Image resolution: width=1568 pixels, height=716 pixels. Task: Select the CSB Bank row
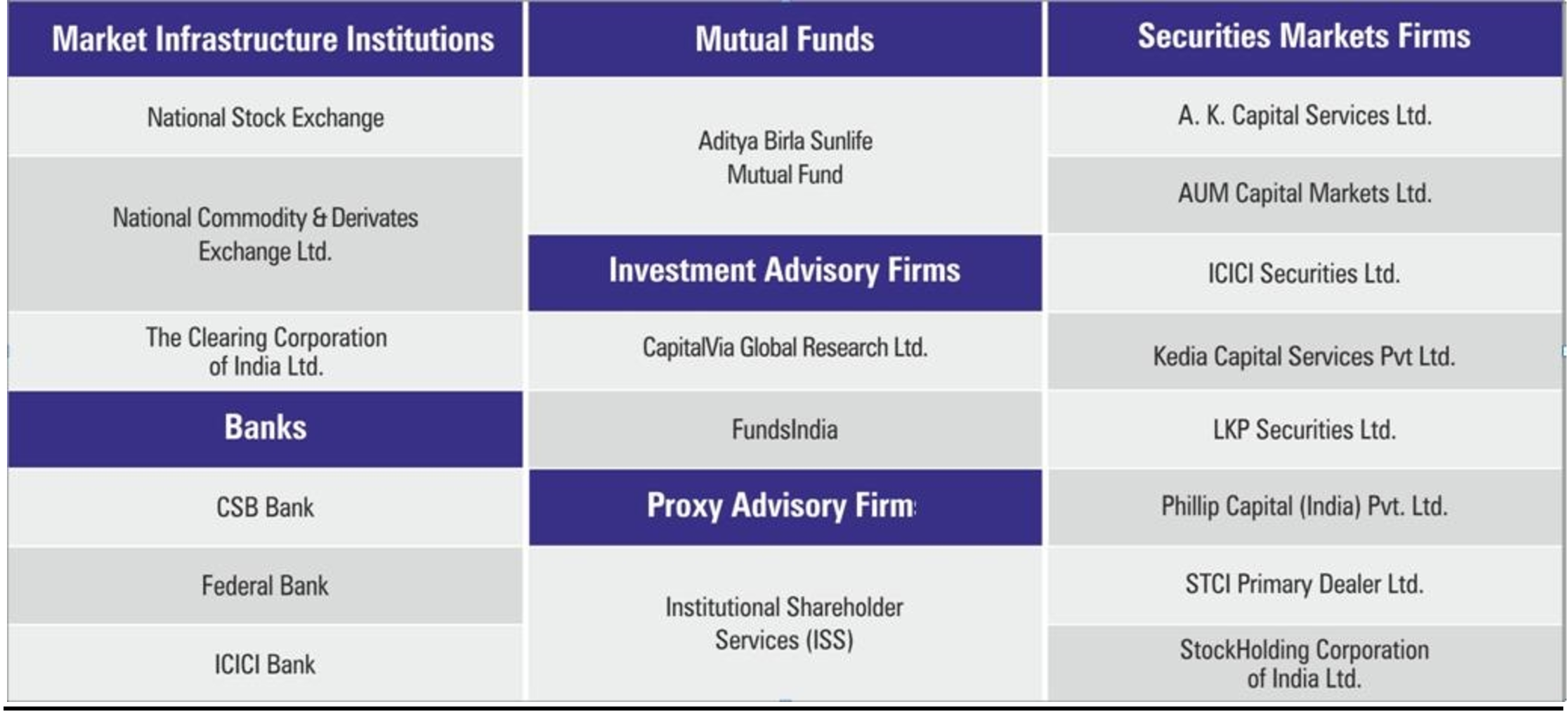[266, 507]
